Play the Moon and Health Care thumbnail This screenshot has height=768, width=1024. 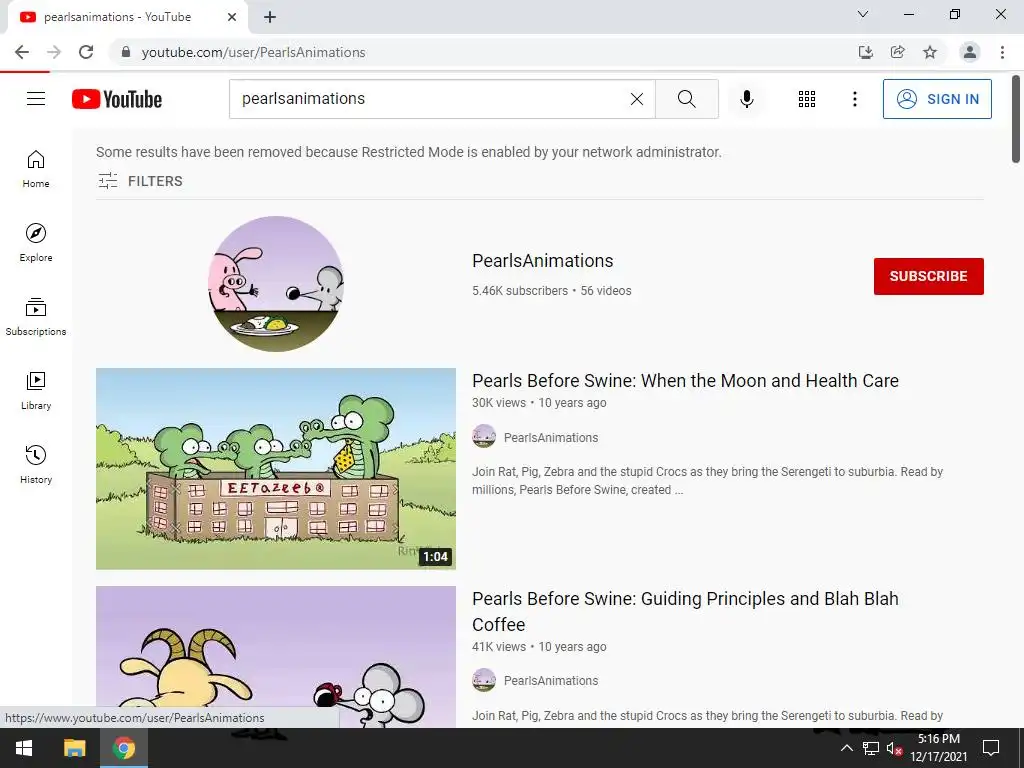coord(276,468)
